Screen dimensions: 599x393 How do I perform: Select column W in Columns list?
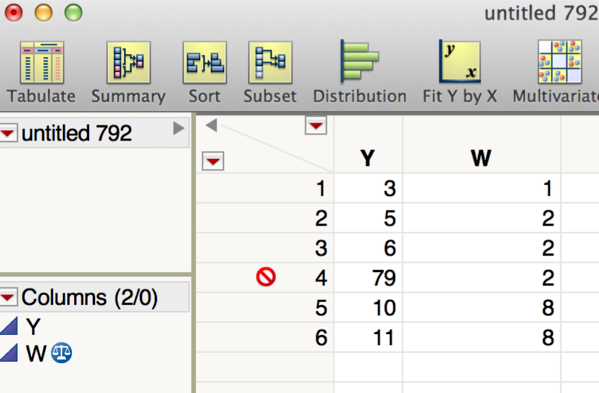36,353
